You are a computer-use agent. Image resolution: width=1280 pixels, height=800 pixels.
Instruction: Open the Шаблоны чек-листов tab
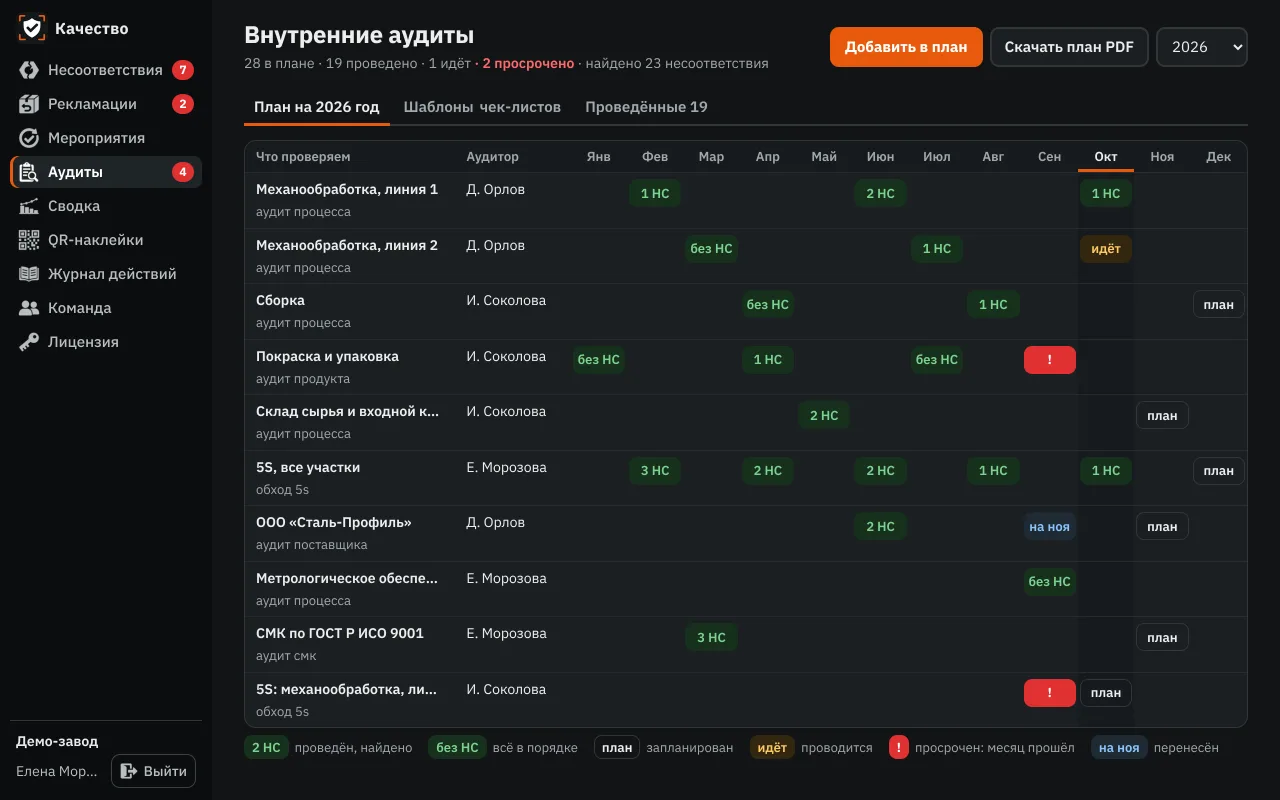point(482,107)
